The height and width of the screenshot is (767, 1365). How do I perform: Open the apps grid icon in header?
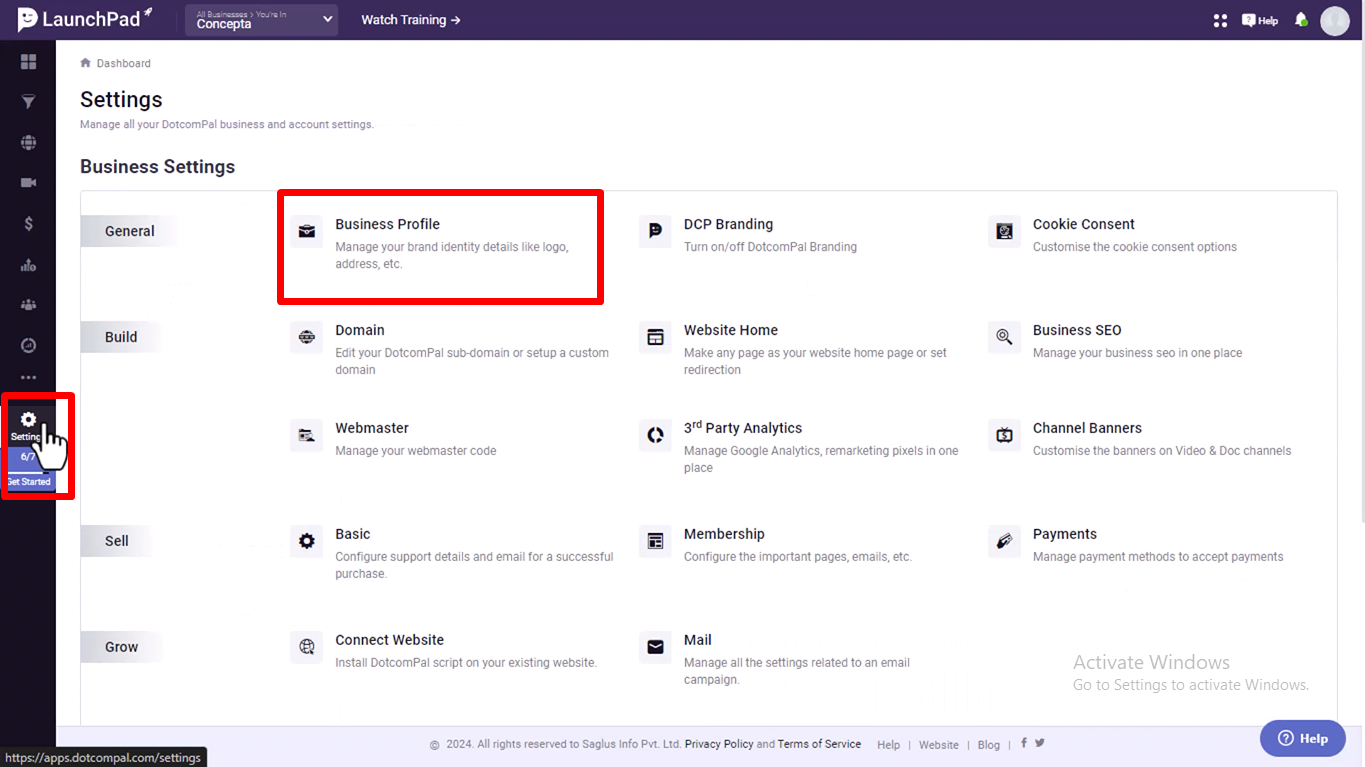point(1219,20)
